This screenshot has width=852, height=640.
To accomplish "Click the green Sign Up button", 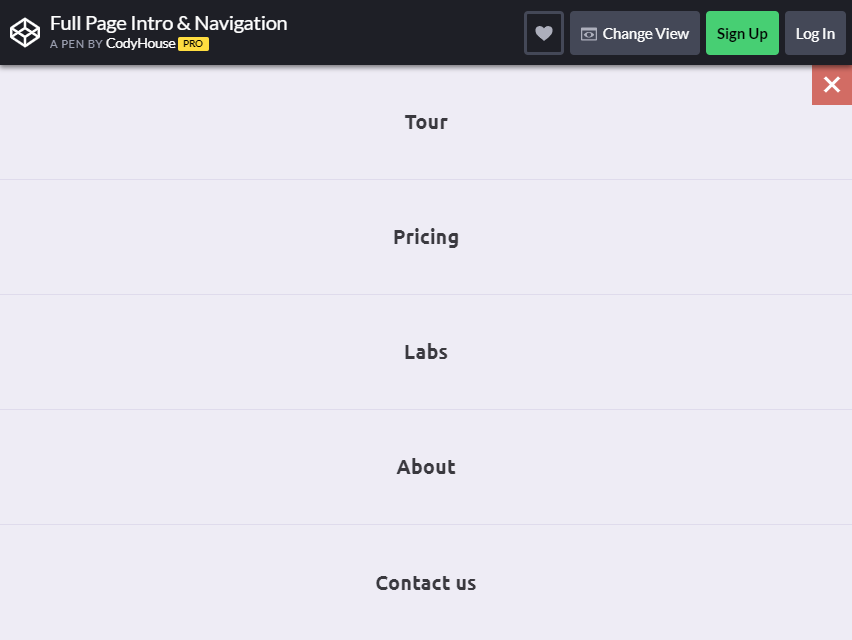I will (742, 33).
